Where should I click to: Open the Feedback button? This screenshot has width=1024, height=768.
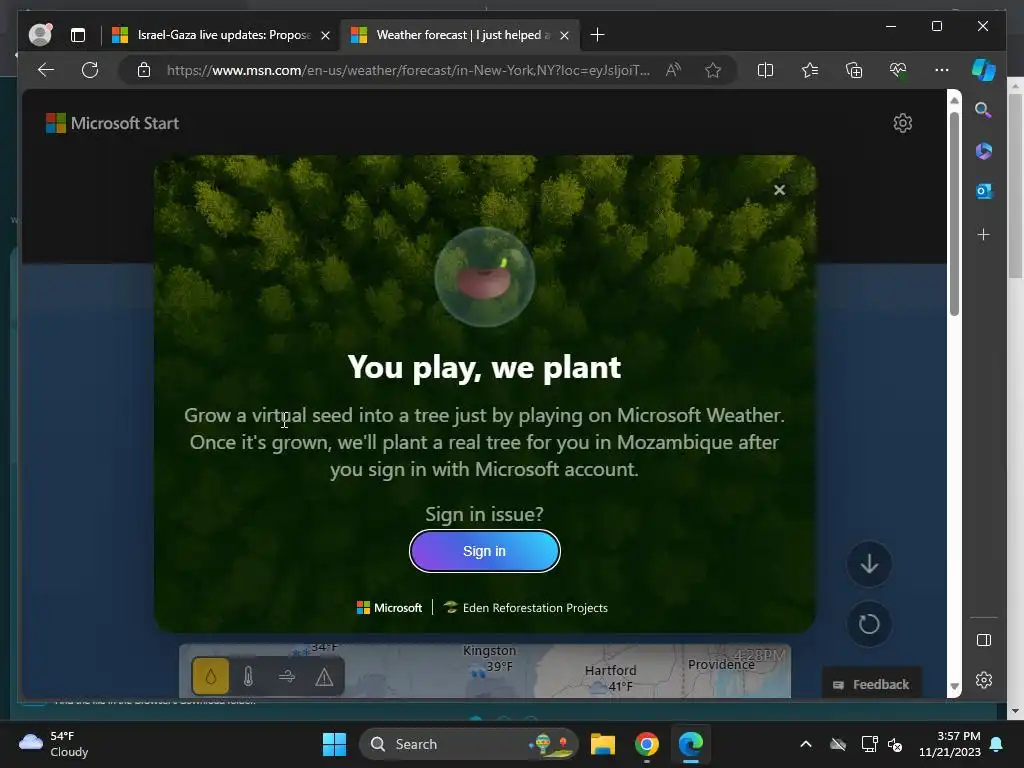[x=871, y=684]
